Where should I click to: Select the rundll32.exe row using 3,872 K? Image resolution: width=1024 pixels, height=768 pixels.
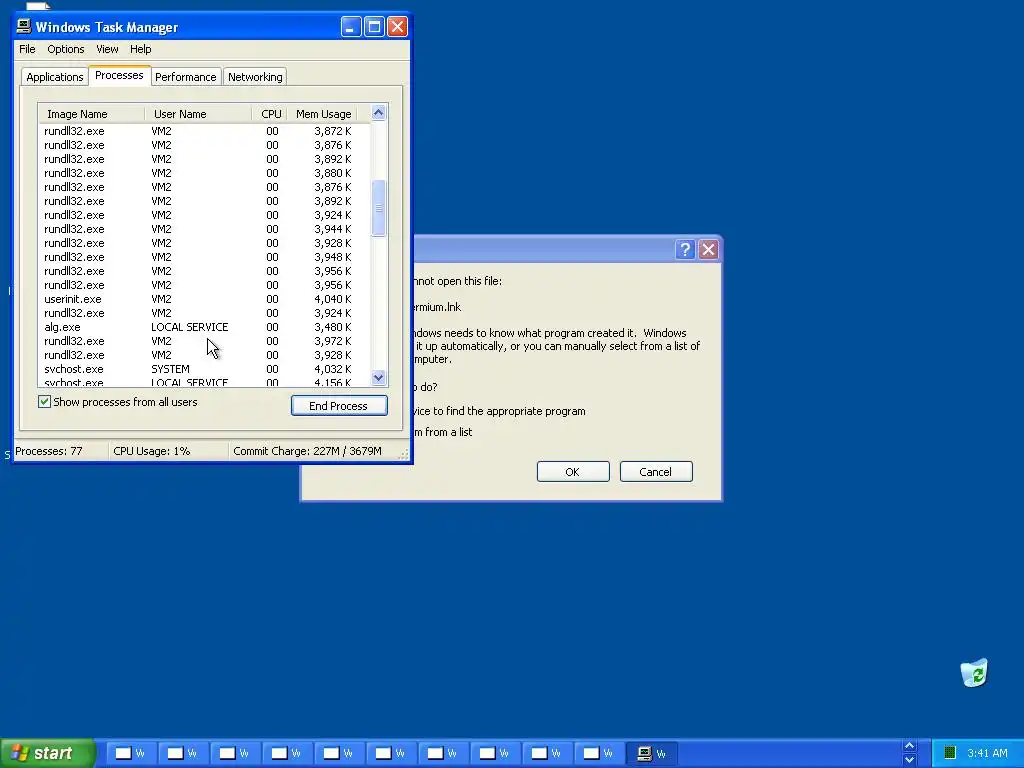pyautogui.click(x=204, y=131)
